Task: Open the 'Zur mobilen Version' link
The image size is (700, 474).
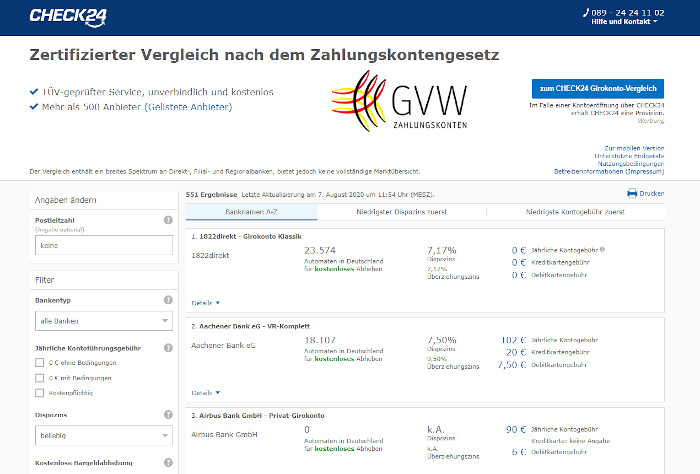Action: point(634,148)
